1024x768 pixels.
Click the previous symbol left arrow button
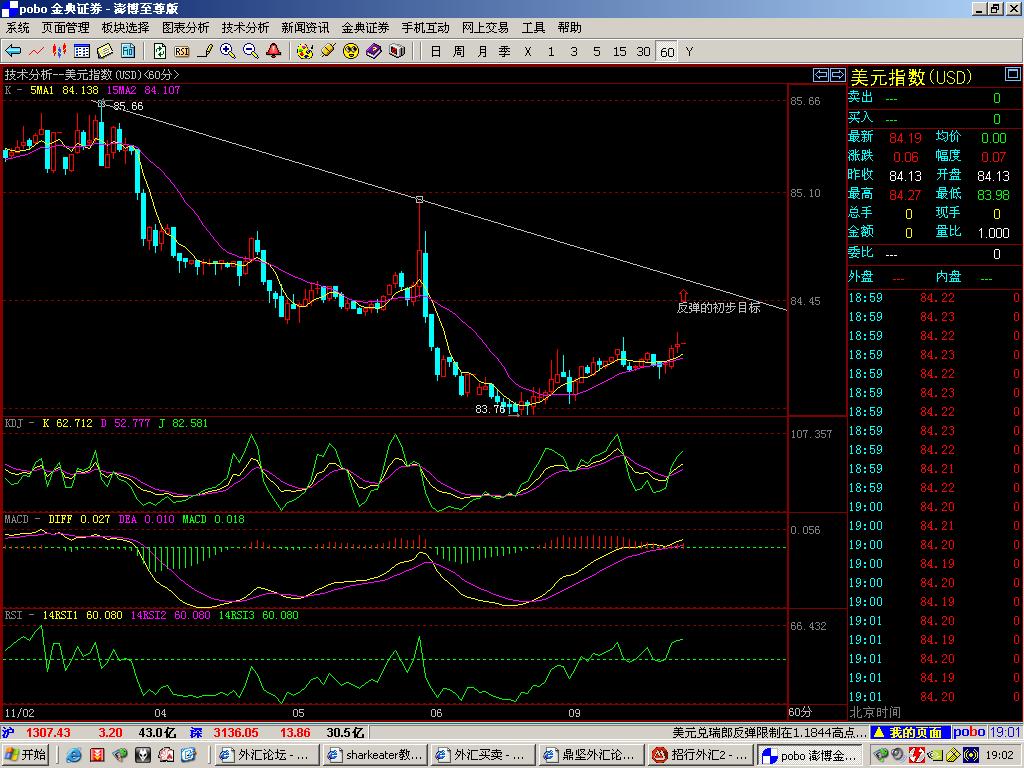821,75
